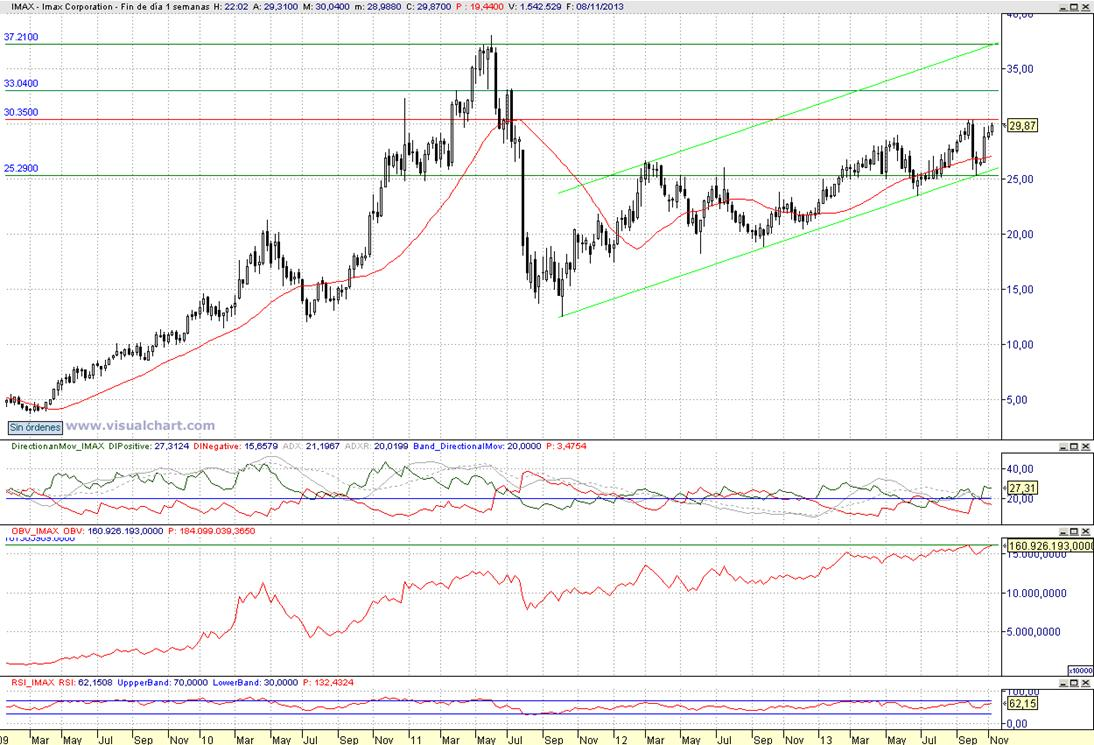Click the 'DINegative: 15,6579' legend entry
The width and height of the screenshot is (1094, 745).
[236, 446]
